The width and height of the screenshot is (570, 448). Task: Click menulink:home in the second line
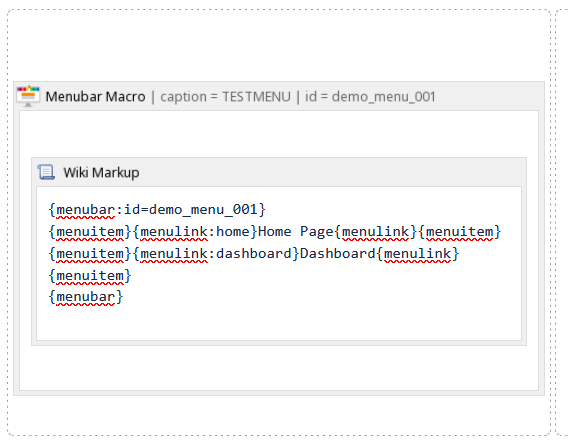pyautogui.click(x=195, y=232)
